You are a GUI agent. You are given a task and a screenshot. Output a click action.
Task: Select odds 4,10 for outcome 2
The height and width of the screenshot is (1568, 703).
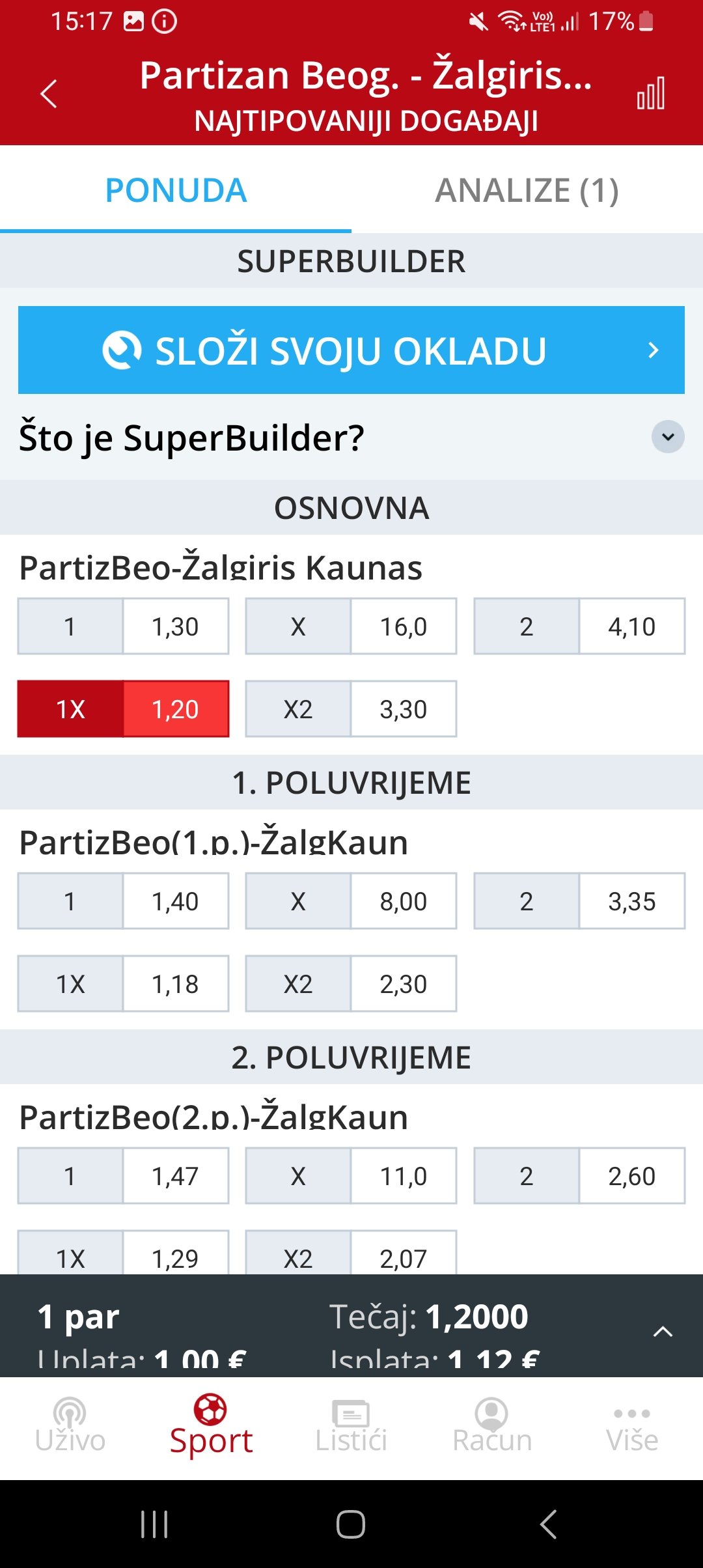coord(579,626)
